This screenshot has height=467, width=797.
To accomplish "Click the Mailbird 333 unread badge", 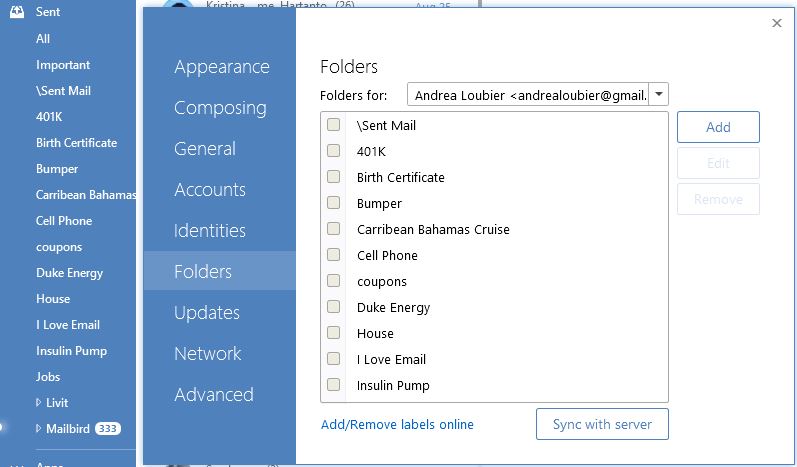I will point(108,429).
